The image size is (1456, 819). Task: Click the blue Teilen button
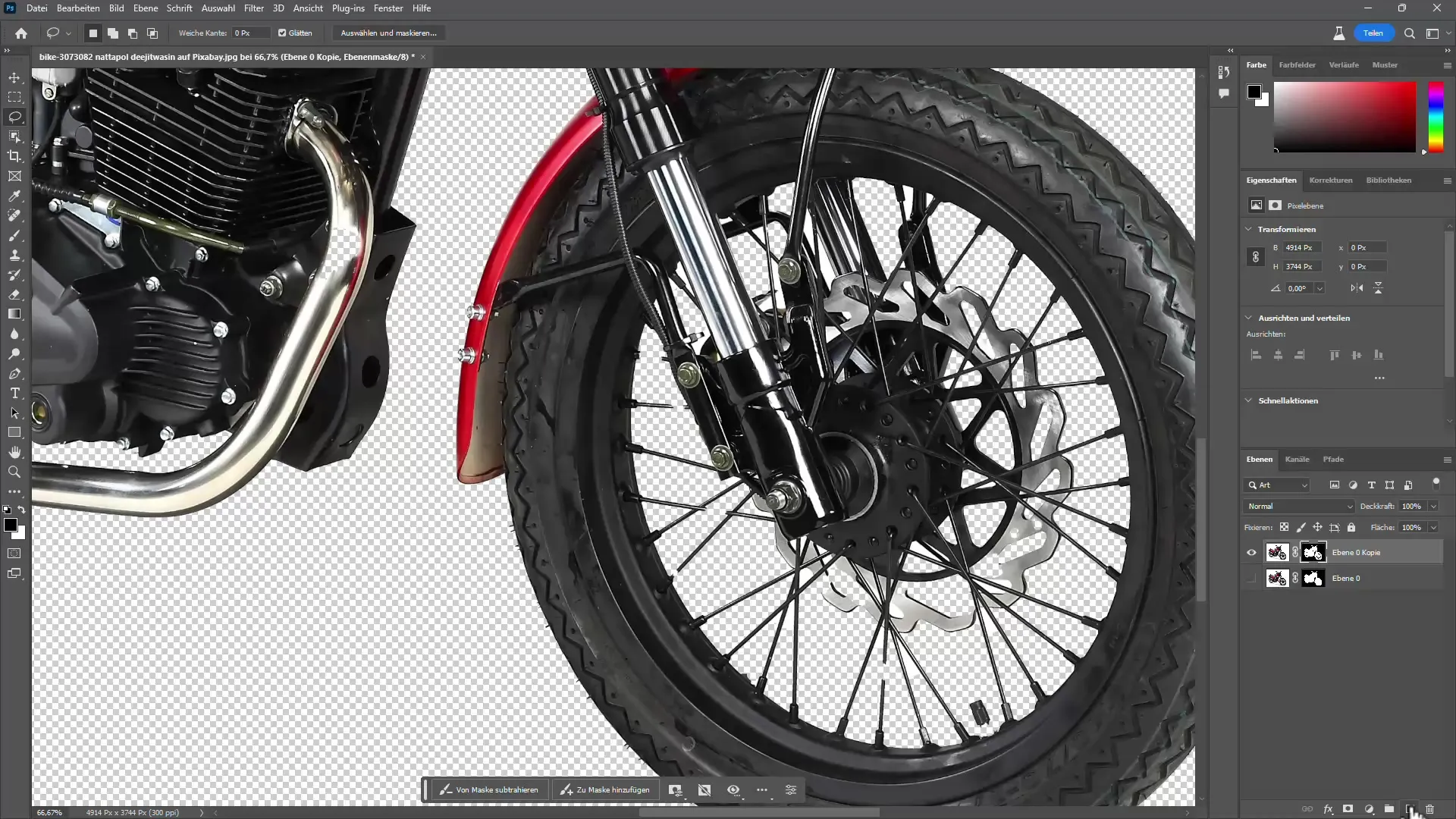pos(1373,33)
